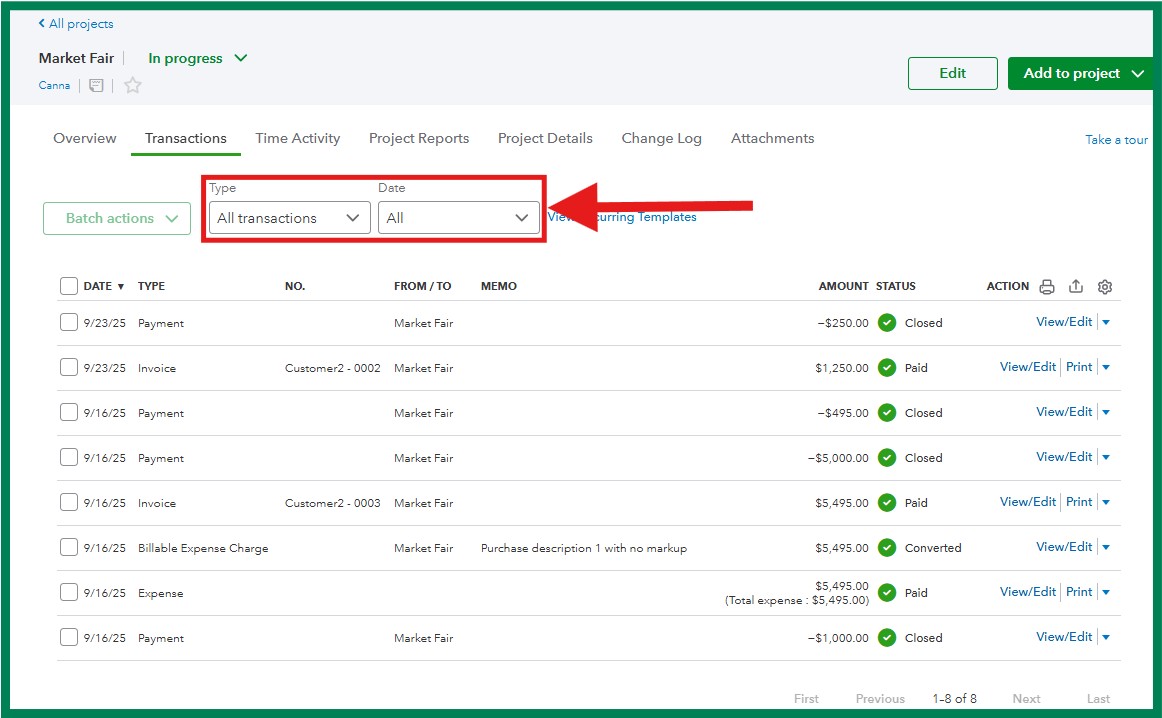1162x718 pixels.
Task: Click green status check for 9/23/25 Invoice
Action: [x=887, y=368]
